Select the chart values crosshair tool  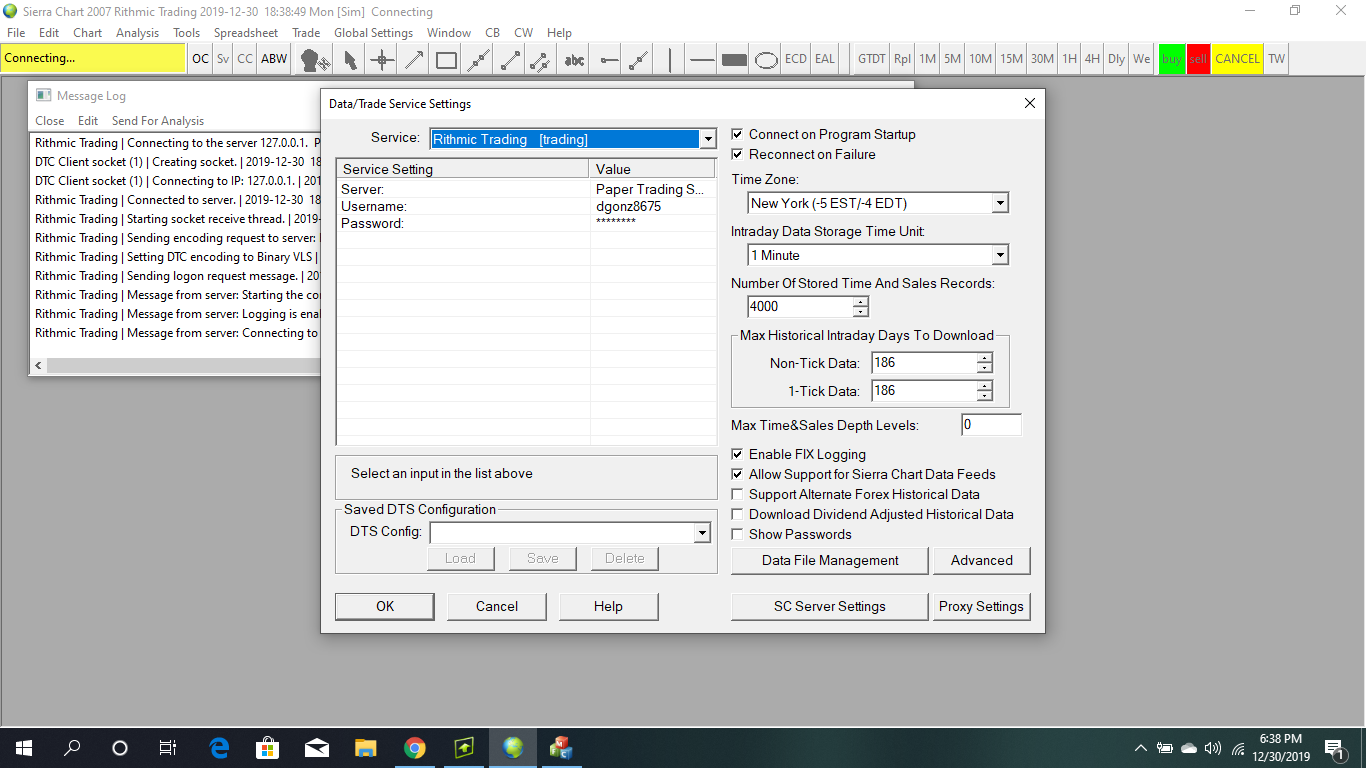[382, 59]
